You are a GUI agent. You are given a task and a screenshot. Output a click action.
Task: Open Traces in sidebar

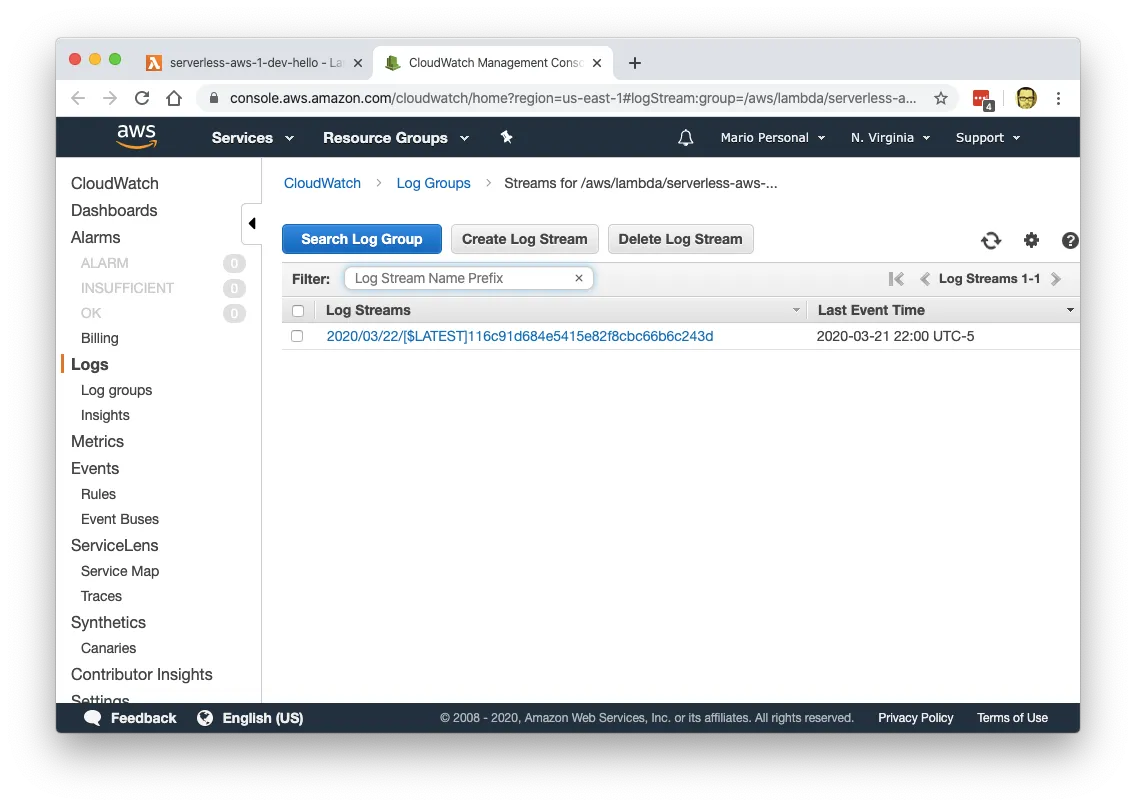tap(101, 596)
